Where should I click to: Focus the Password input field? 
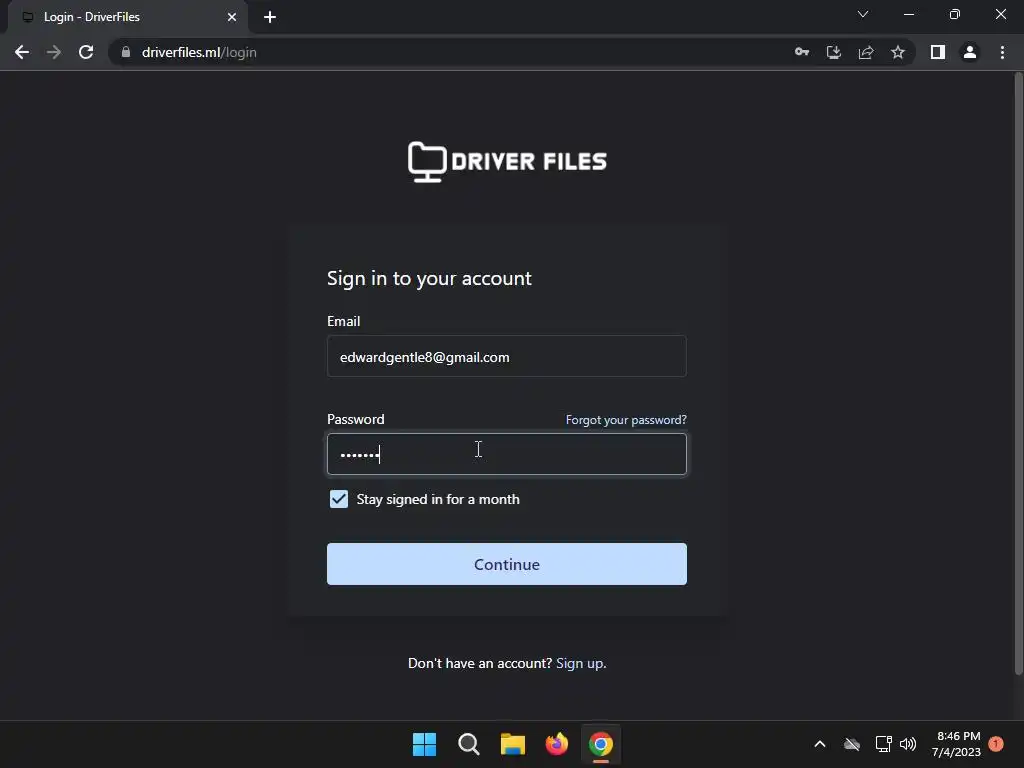click(507, 454)
